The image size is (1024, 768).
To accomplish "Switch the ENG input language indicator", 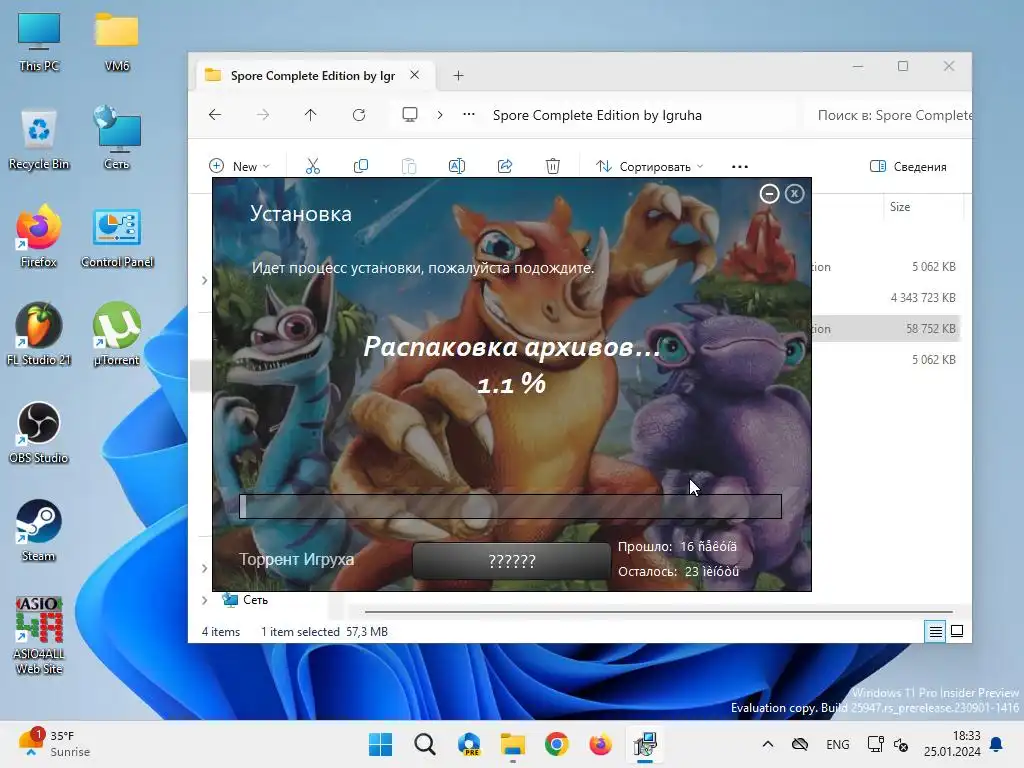I will (838, 744).
